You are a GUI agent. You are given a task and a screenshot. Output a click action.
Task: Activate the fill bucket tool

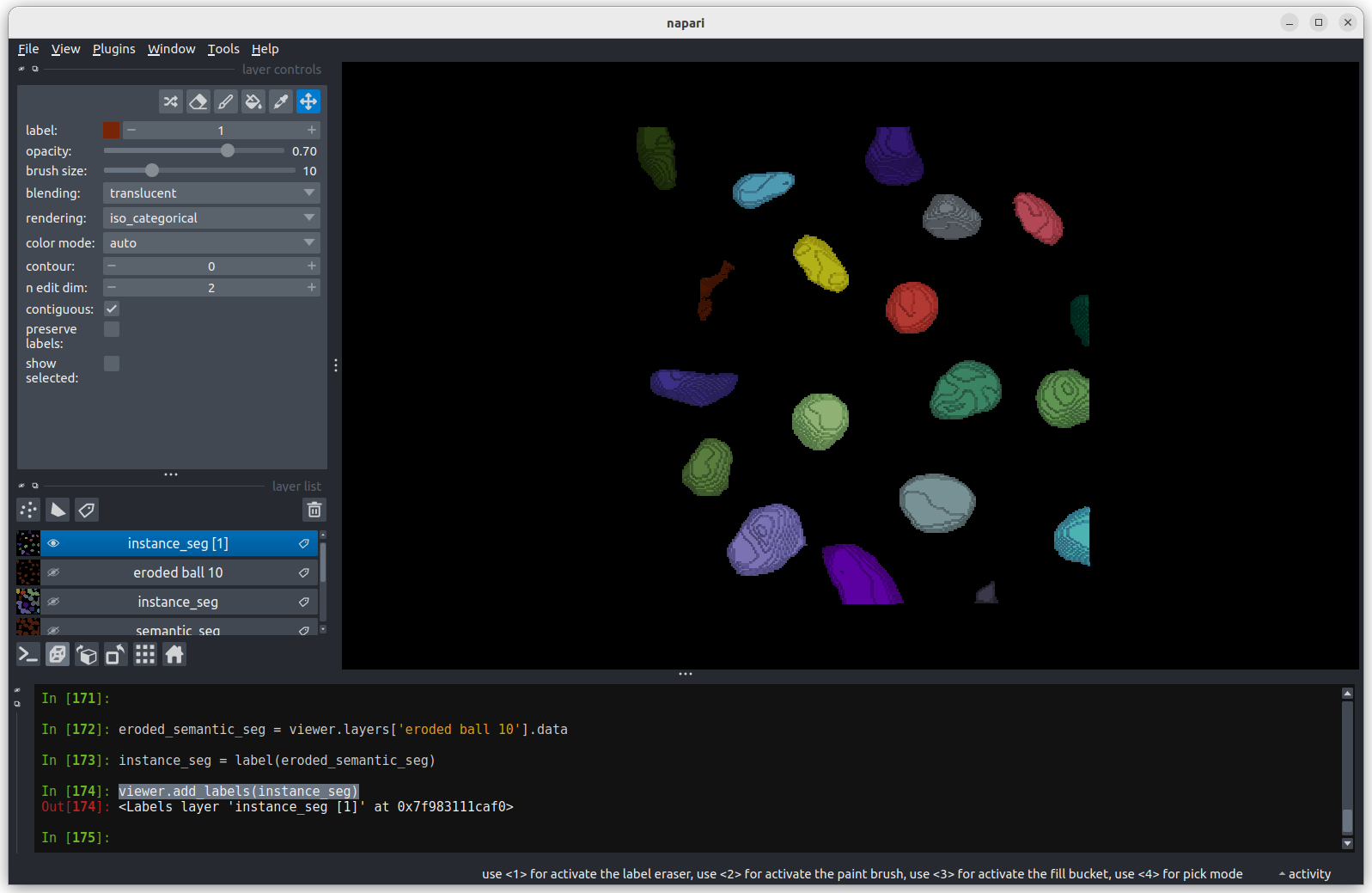253,101
